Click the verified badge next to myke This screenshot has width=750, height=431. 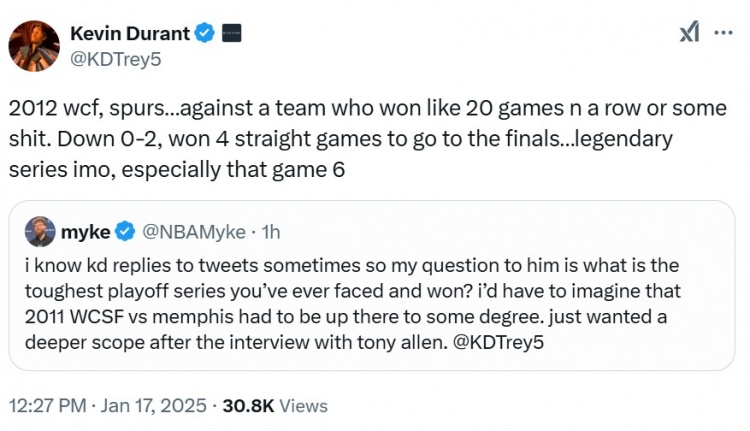124,232
